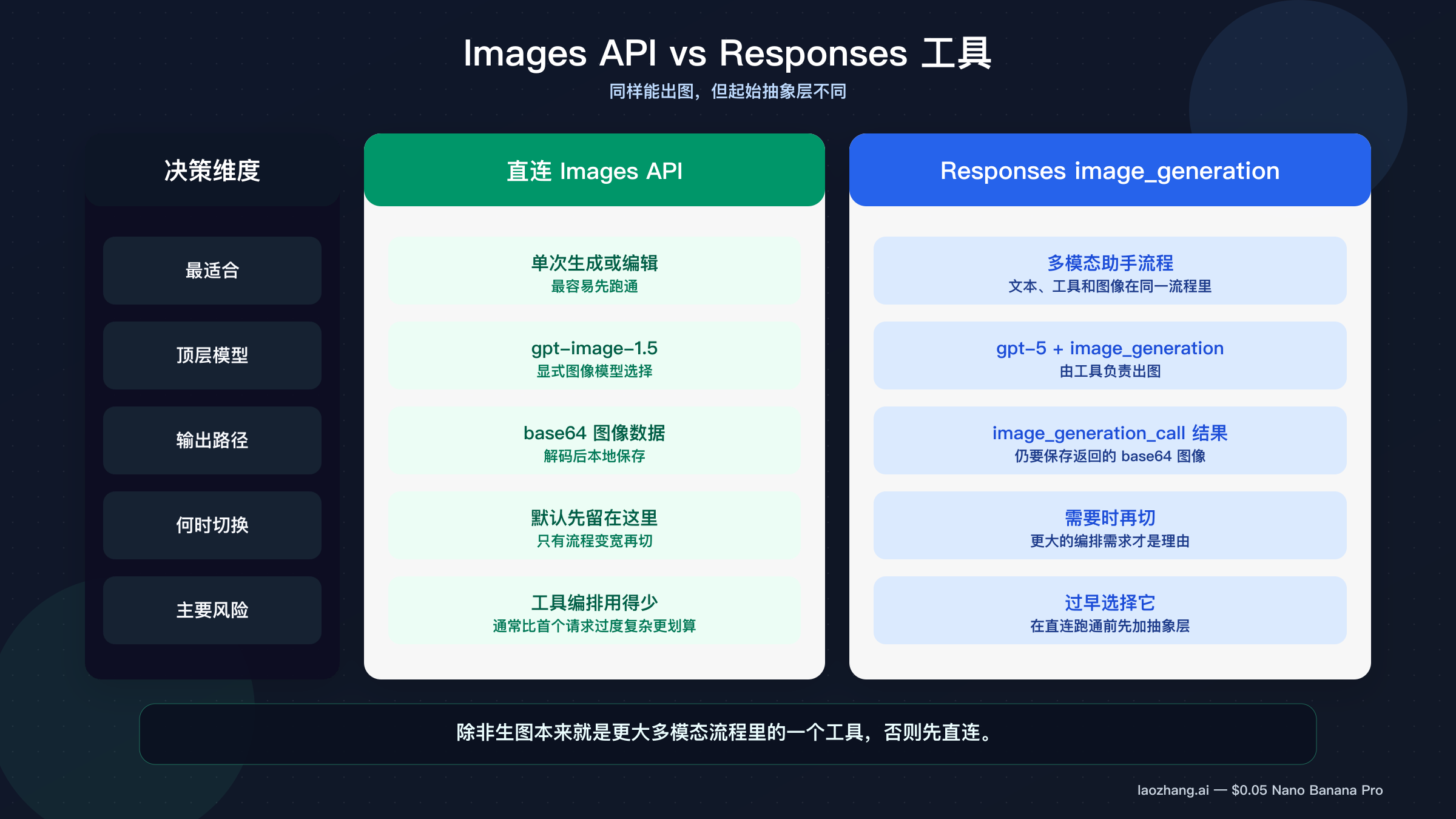
Task: Click the 默认先留在这里 card
Action: click(x=594, y=525)
